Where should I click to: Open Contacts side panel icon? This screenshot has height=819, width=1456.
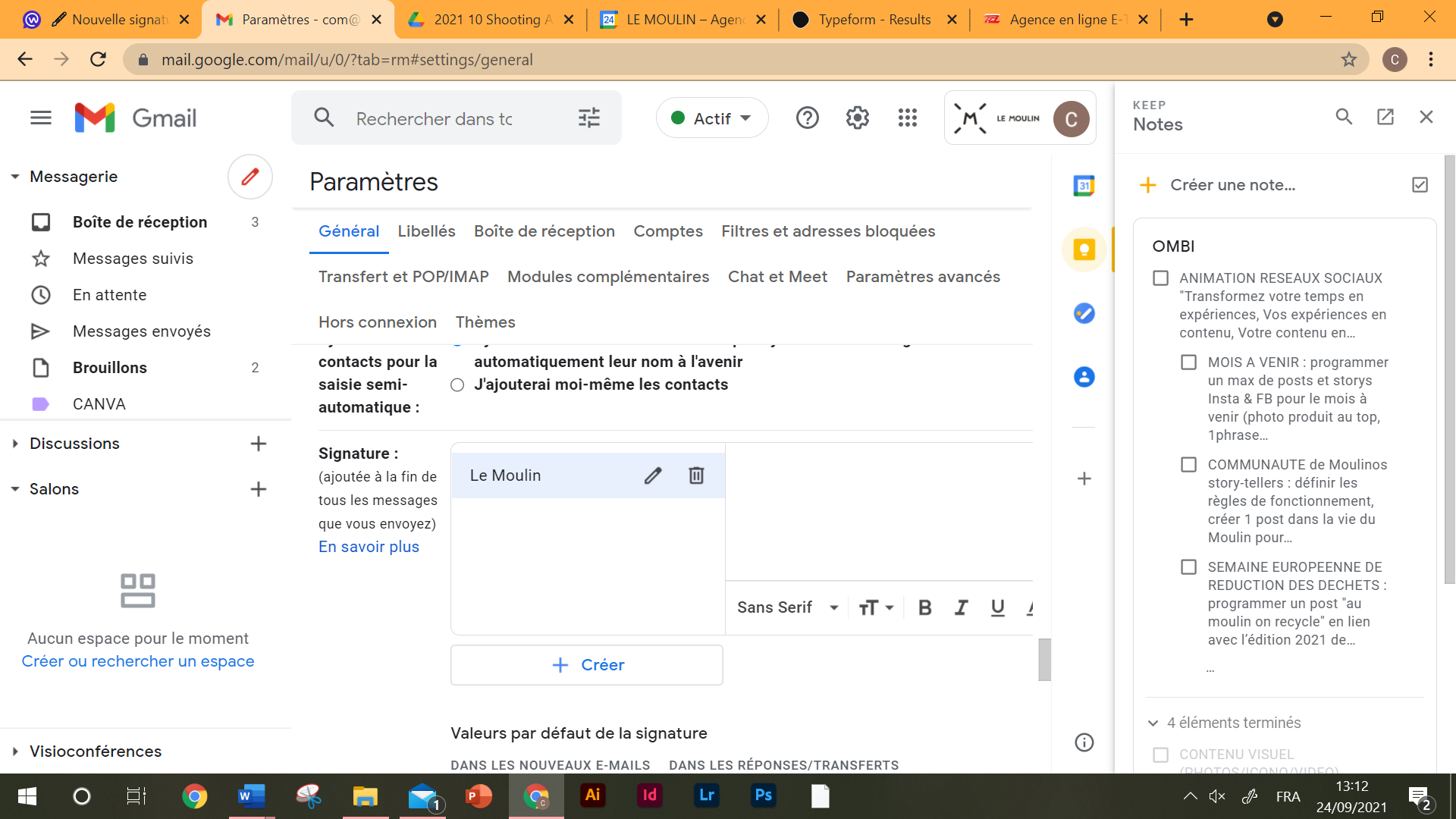click(1084, 377)
